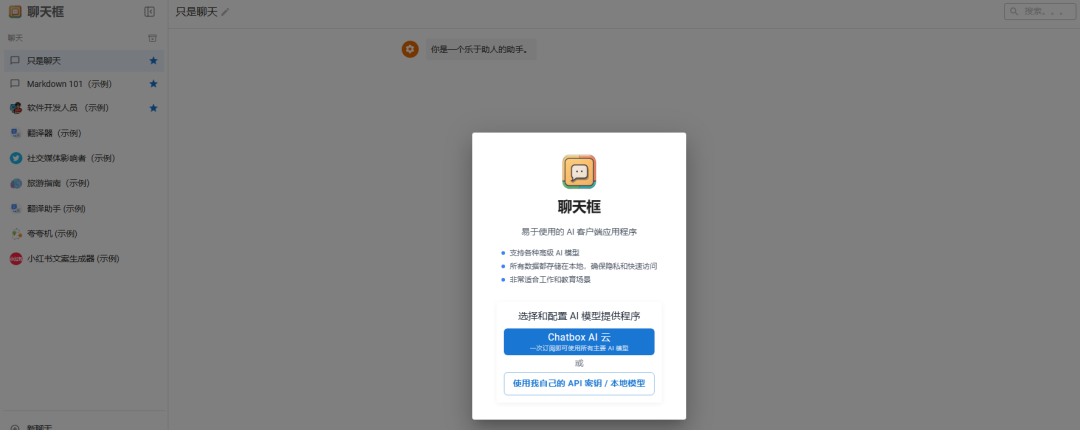This screenshot has height=430, width=1080.
Task: Edit the chat title with pencil icon
Action: tap(225, 12)
